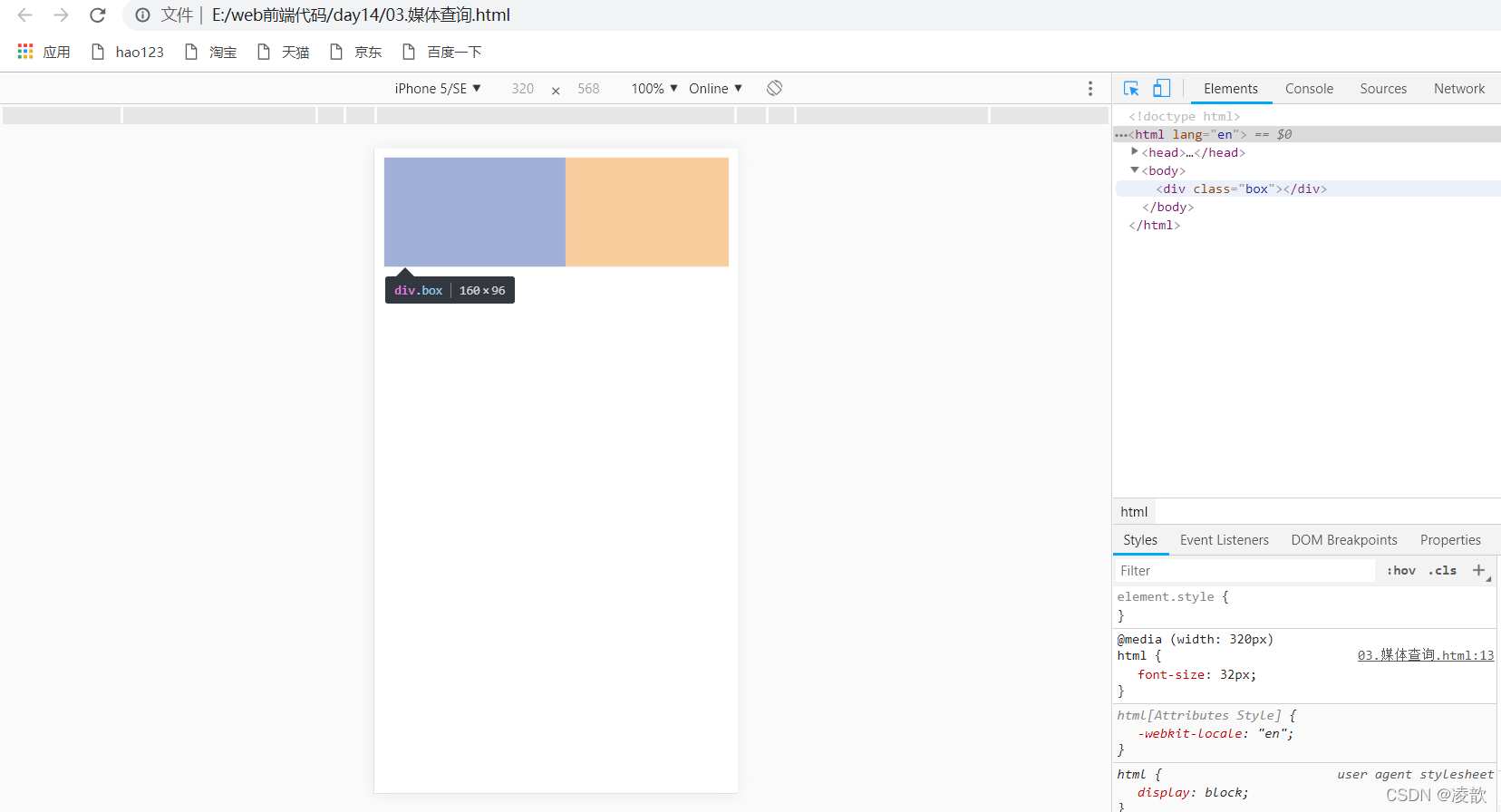The height and width of the screenshot is (812, 1501).
Task: Select the closing /body tag line
Action: pyautogui.click(x=1167, y=207)
